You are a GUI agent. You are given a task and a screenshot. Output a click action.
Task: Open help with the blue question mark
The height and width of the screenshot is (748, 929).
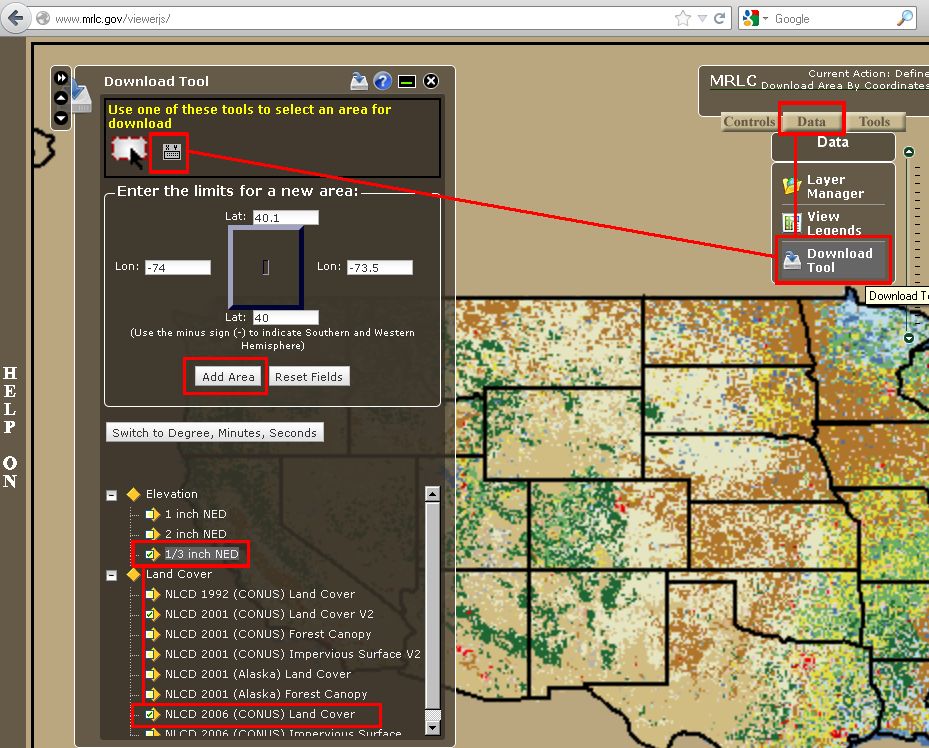coord(383,81)
